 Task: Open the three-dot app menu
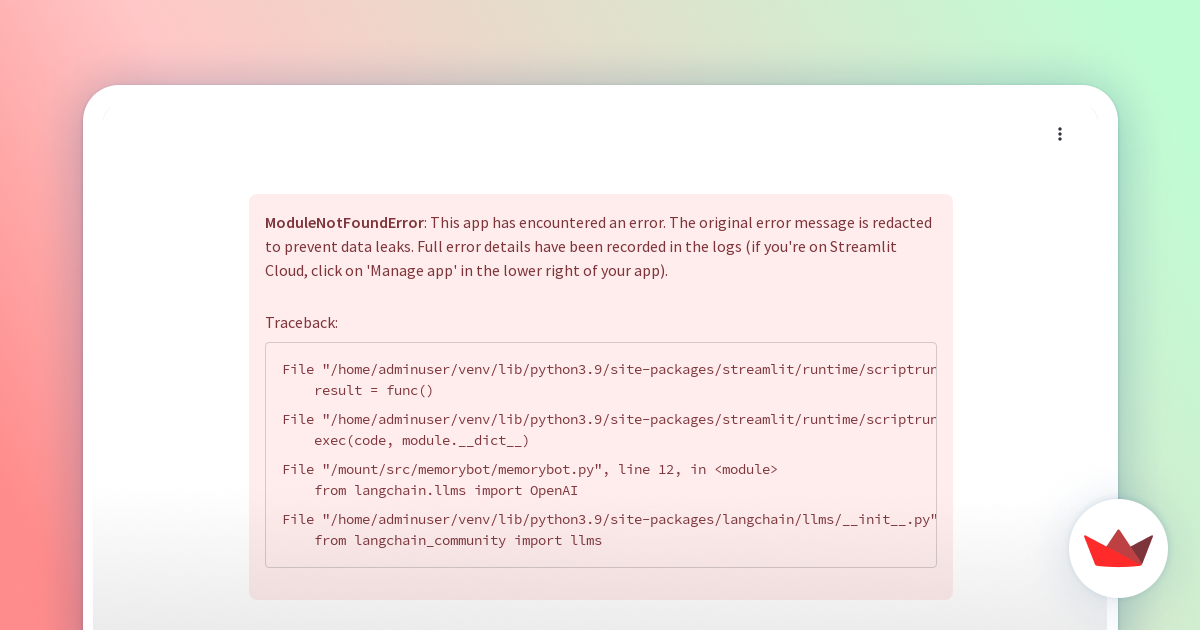tap(1060, 134)
